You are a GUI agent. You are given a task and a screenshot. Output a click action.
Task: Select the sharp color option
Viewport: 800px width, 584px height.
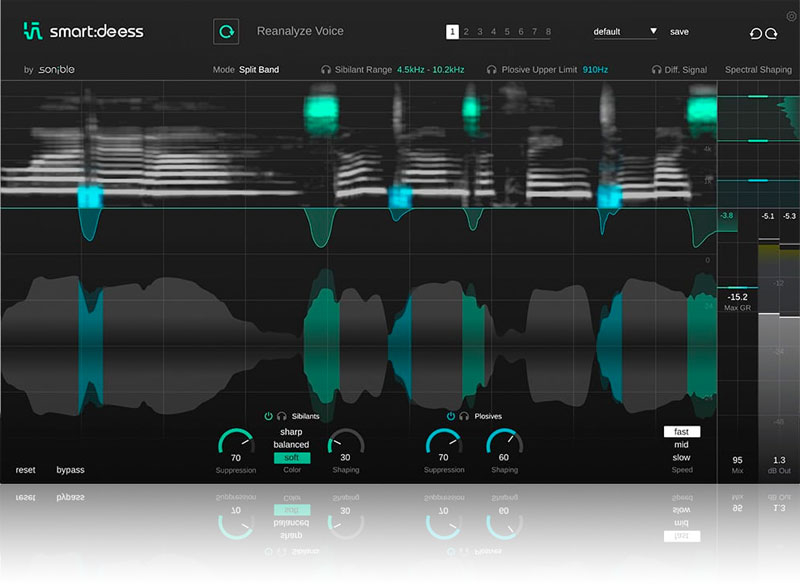[x=291, y=432]
